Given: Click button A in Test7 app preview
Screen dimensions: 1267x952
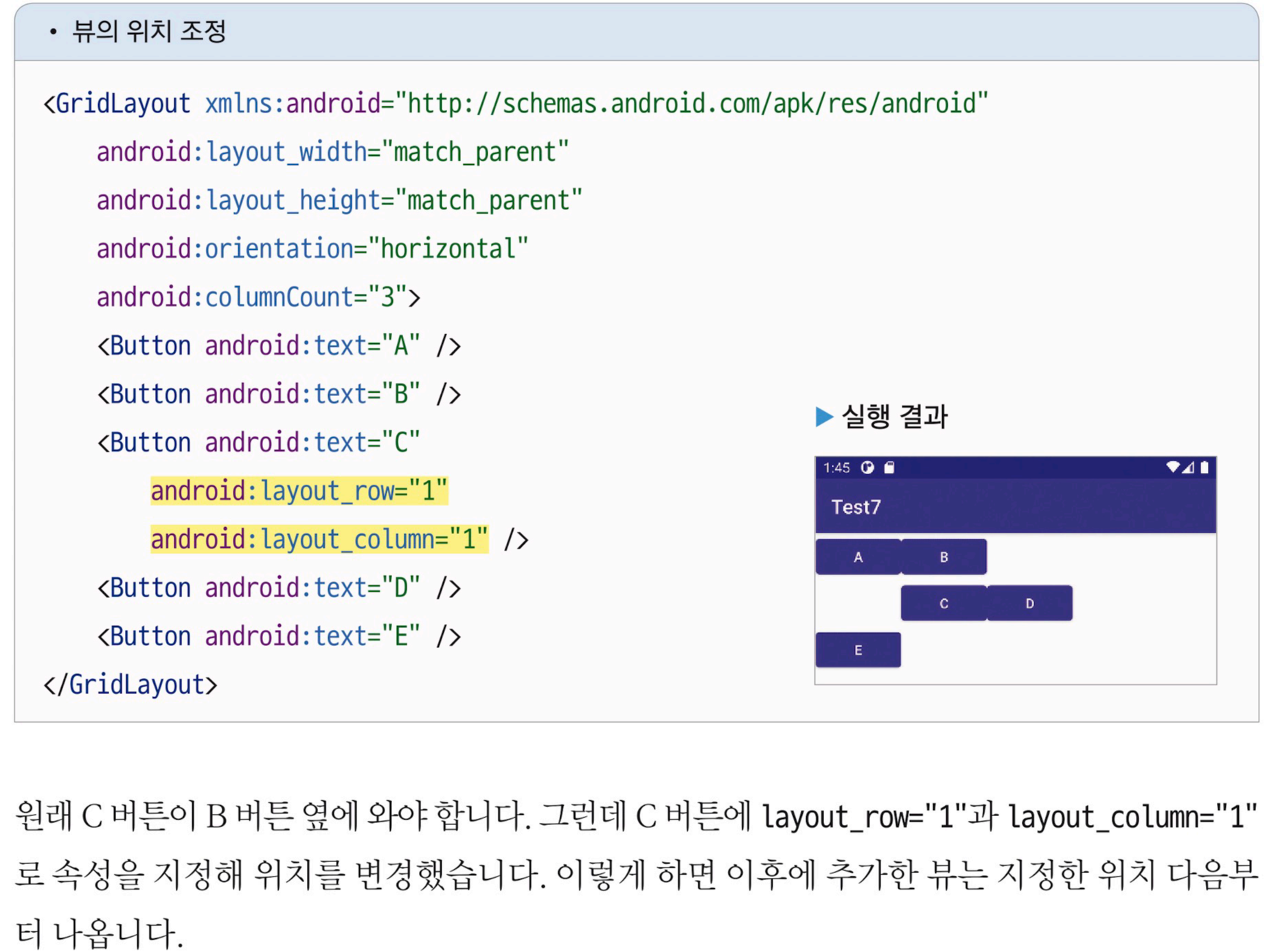Looking at the screenshot, I should [x=858, y=557].
